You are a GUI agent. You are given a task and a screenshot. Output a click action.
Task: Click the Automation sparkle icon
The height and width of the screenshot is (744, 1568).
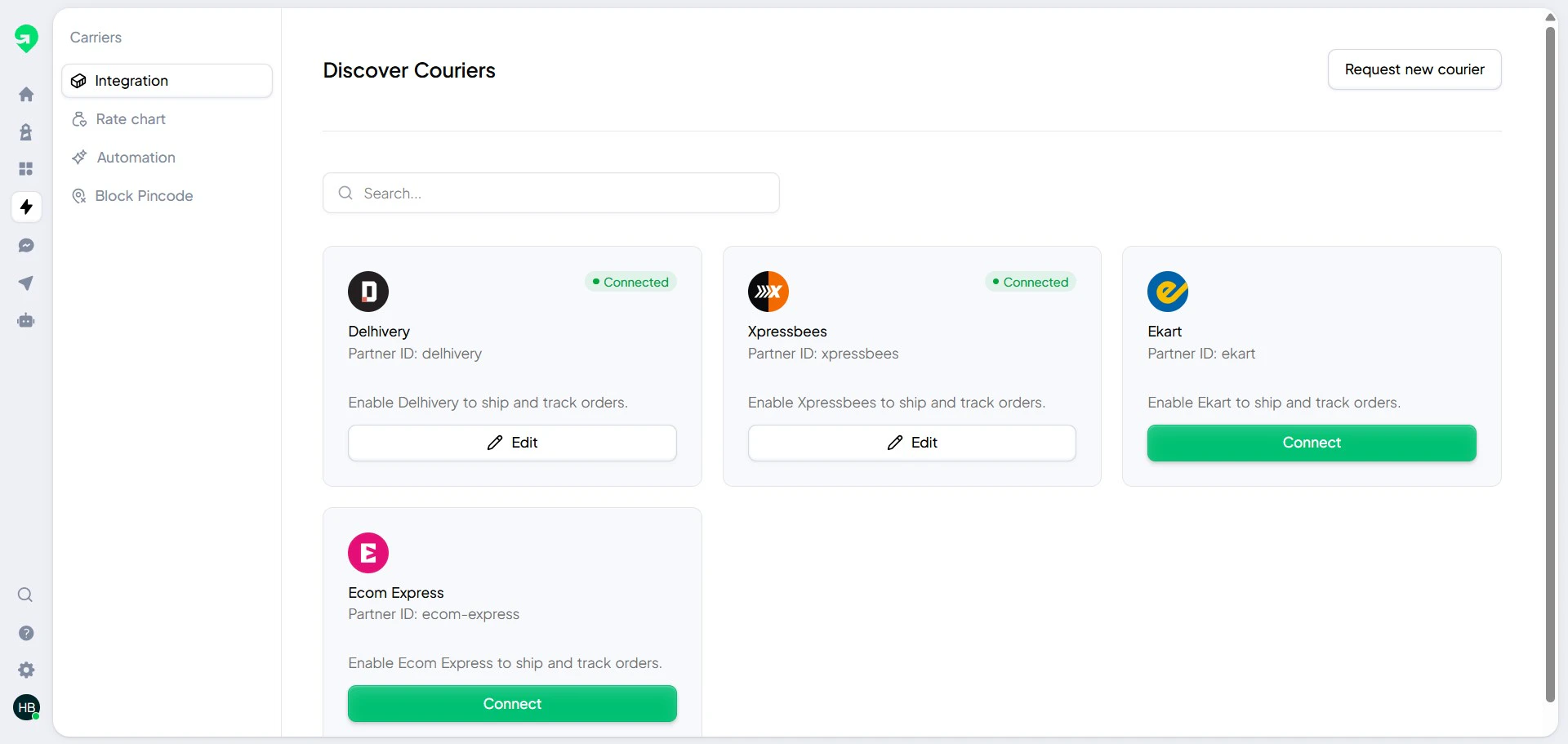coord(79,158)
